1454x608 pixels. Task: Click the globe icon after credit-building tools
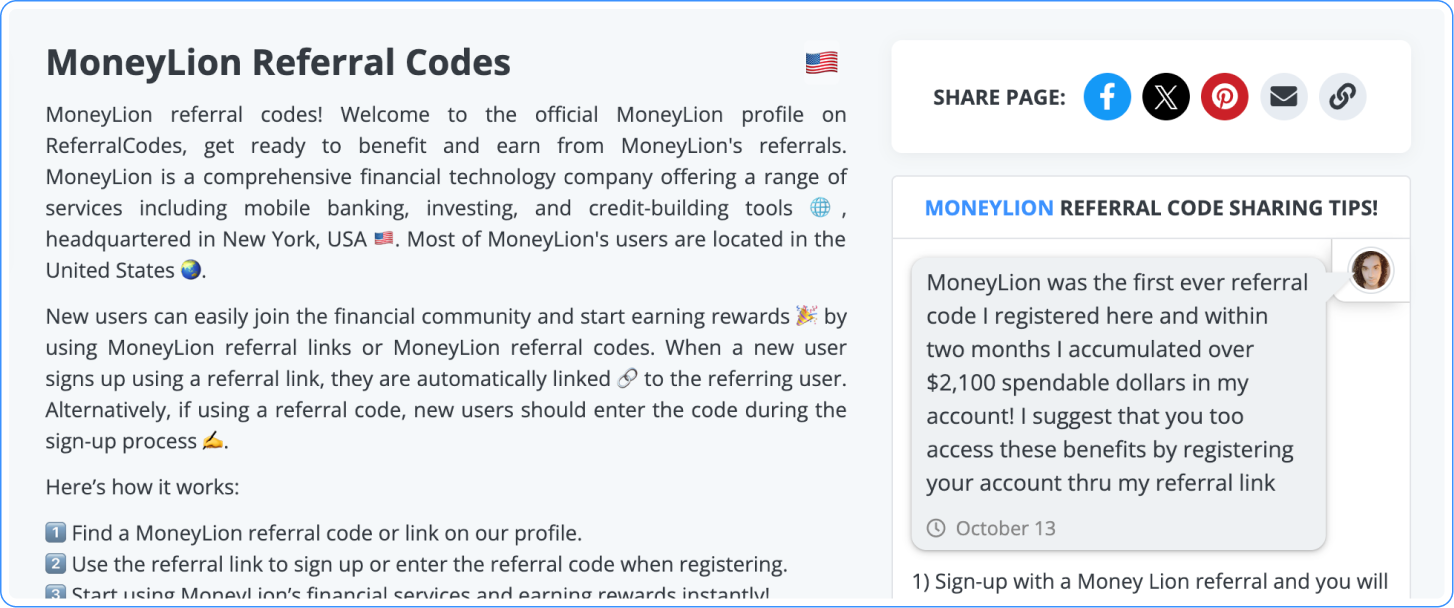click(x=820, y=207)
